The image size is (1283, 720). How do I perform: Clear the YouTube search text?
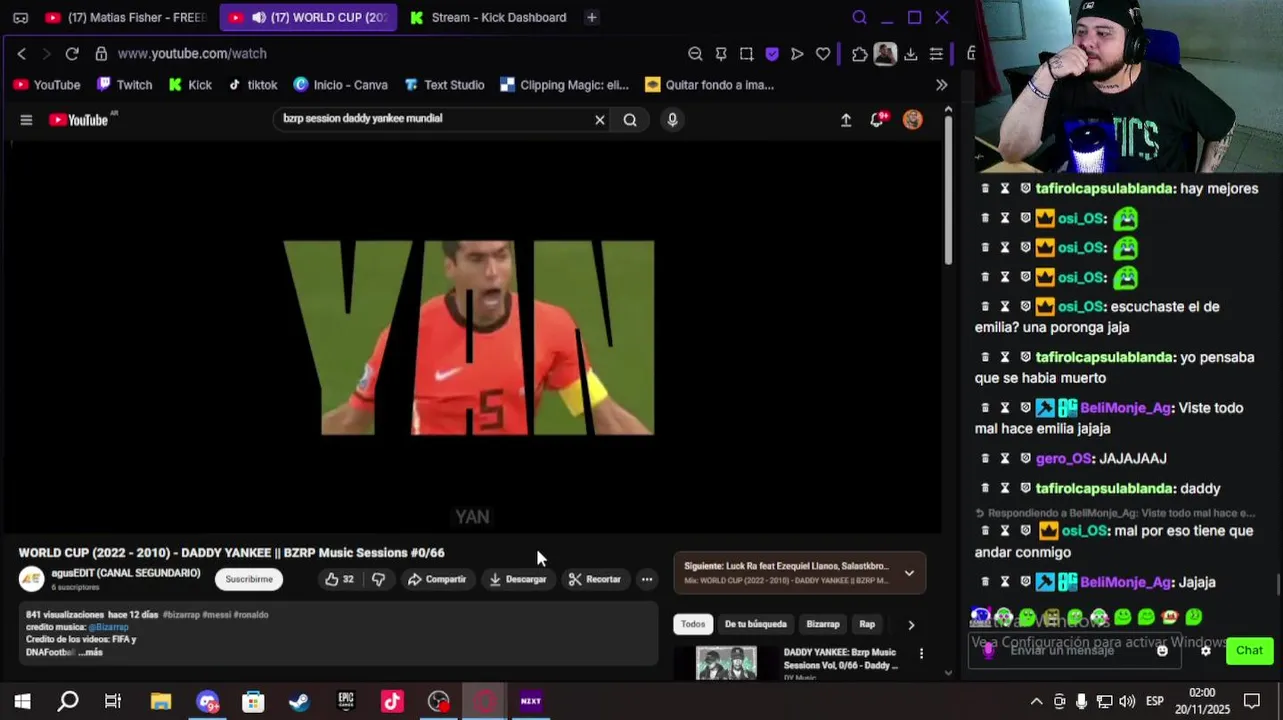click(600, 120)
